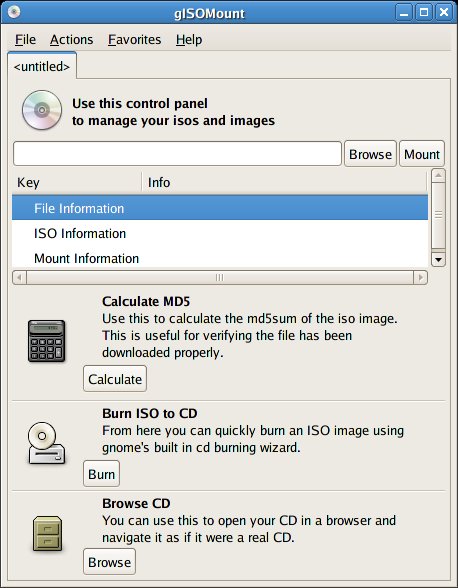Click the Burn button
Image resolution: width=458 pixels, height=588 pixels.
tap(101, 474)
